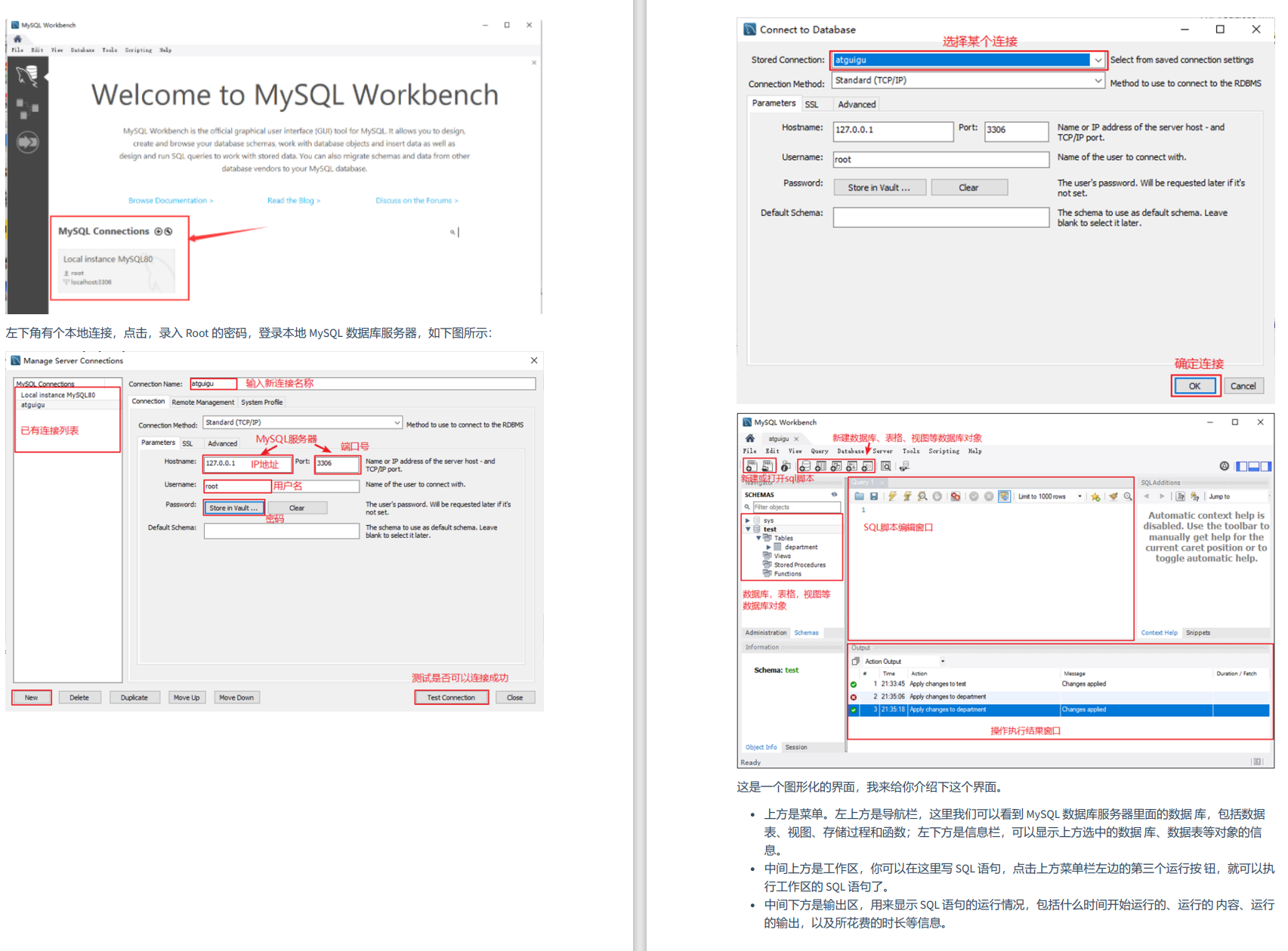
Task: Select the create new schema icon
Action: pos(803,466)
